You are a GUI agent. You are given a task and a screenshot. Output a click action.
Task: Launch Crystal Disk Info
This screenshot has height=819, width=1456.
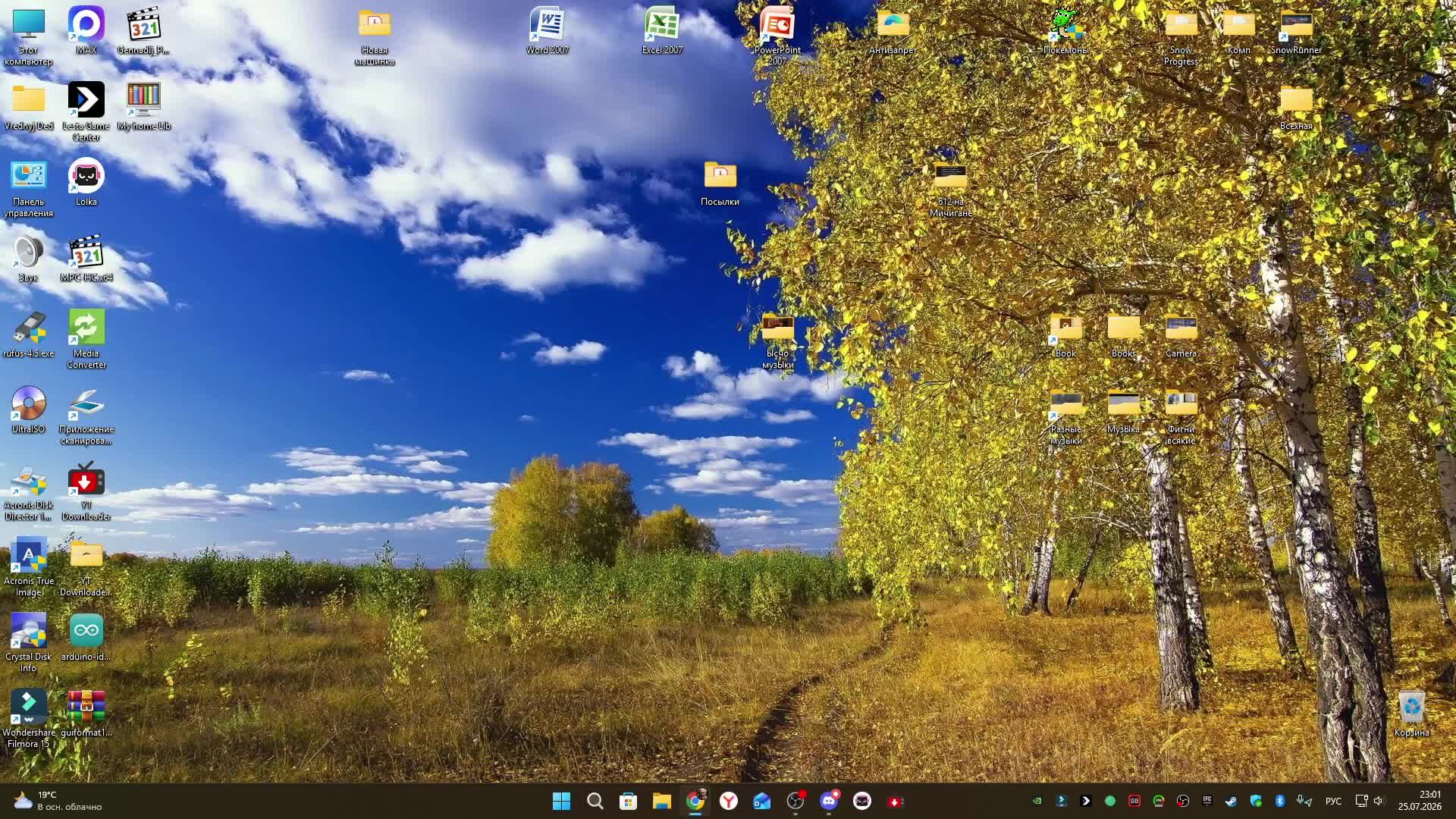tap(29, 643)
